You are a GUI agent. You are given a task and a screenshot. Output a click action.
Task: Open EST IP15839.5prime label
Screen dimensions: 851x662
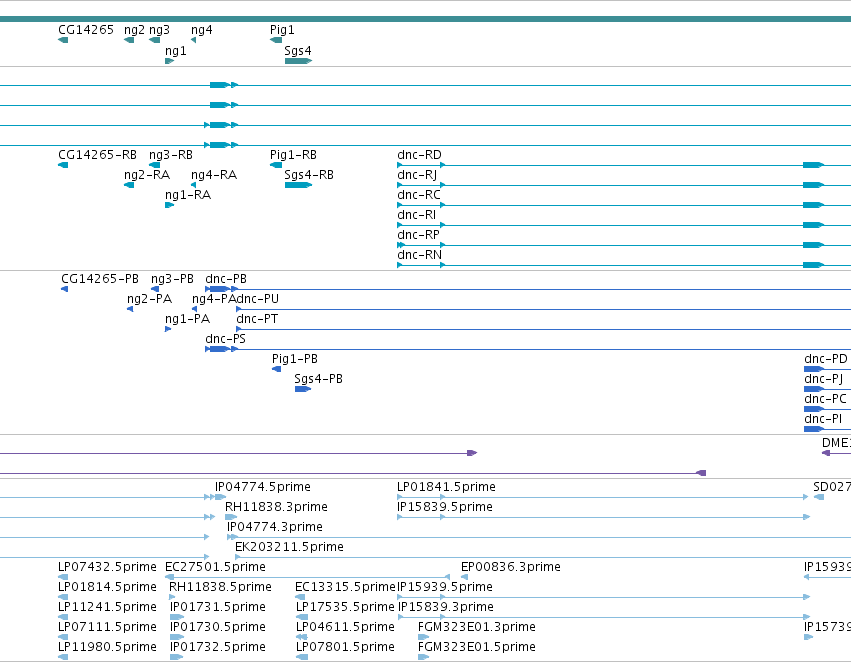(445, 507)
